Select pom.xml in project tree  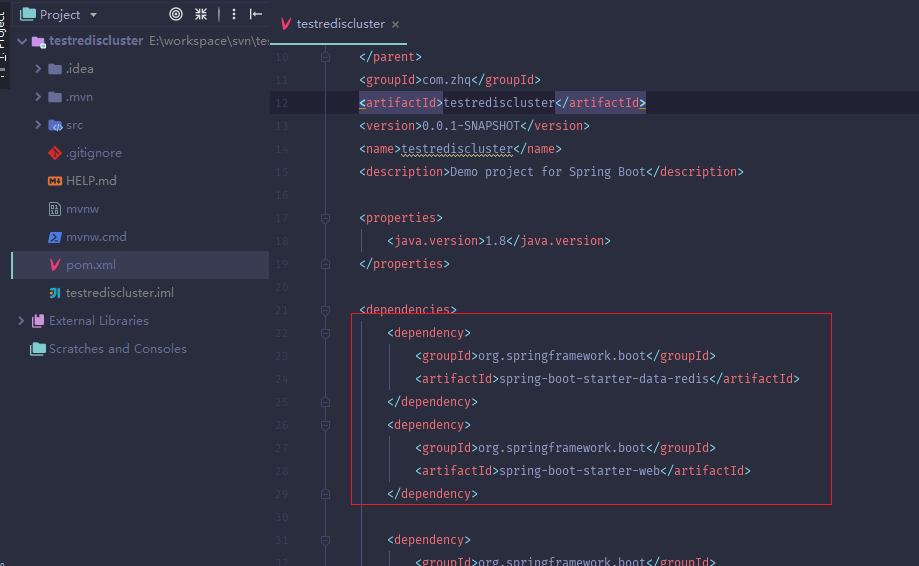[140, 265]
